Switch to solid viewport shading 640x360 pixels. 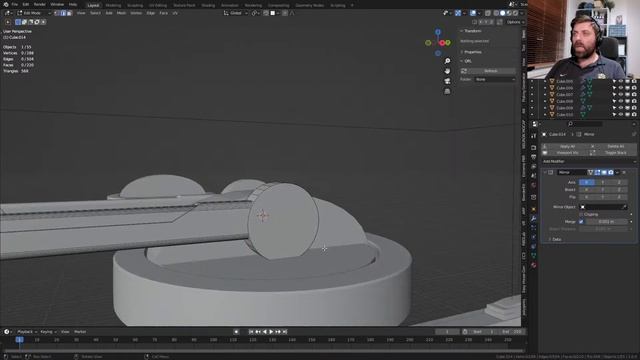[502, 13]
